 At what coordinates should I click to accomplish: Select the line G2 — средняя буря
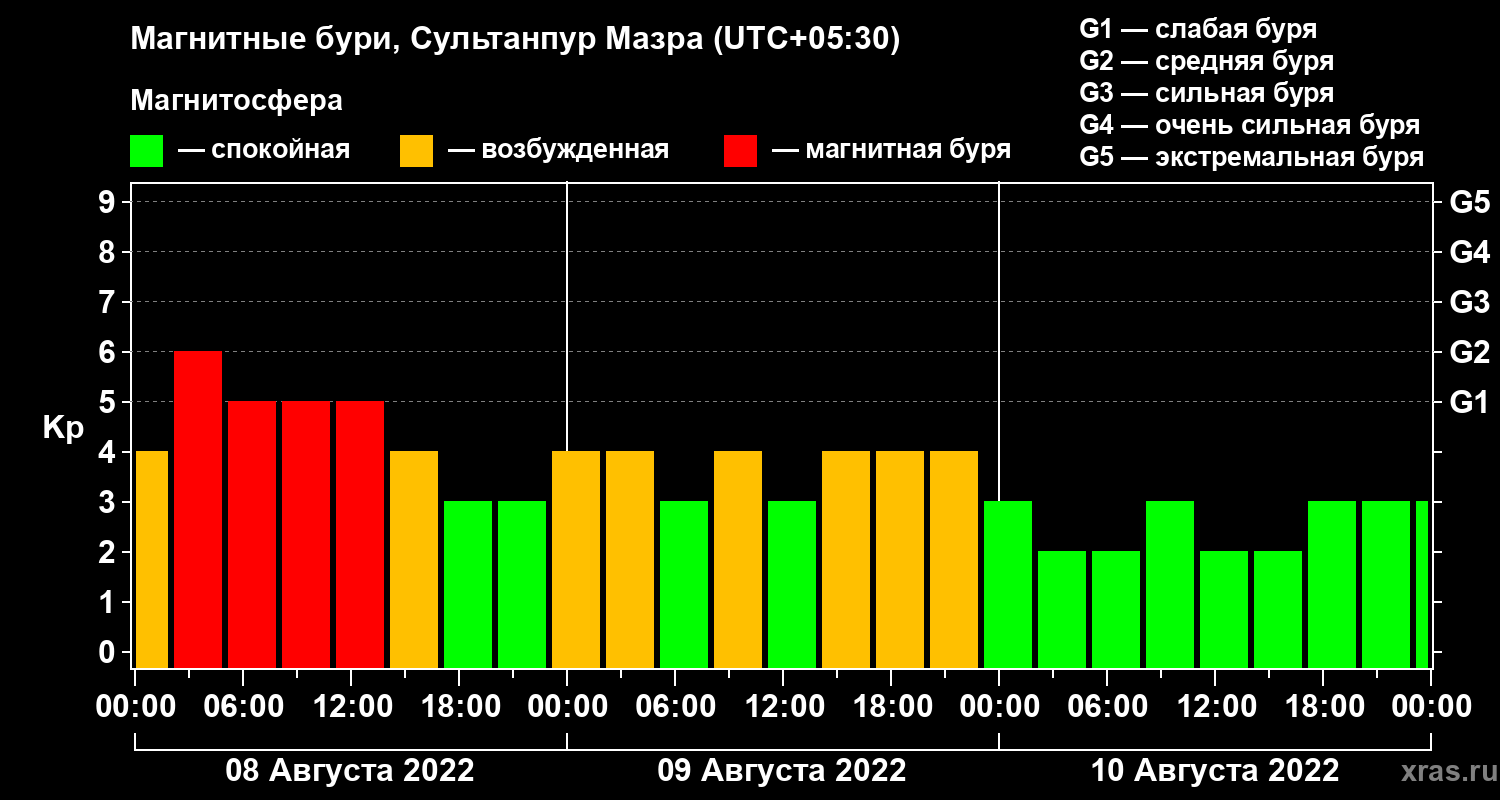pyautogui.click(x=1207, y=61)
